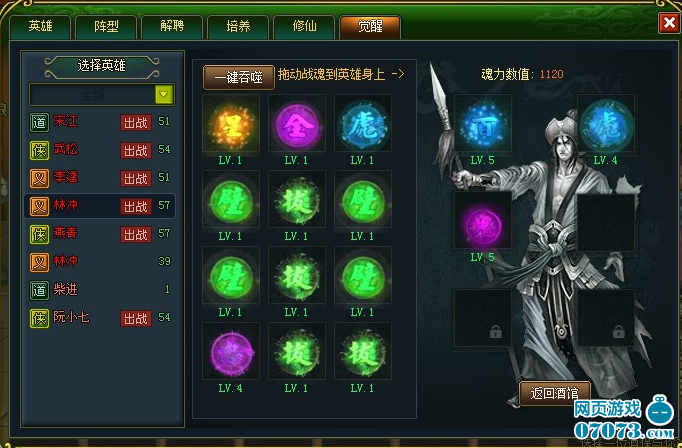Click equipped blue 虎 soul LV.4

605,125
